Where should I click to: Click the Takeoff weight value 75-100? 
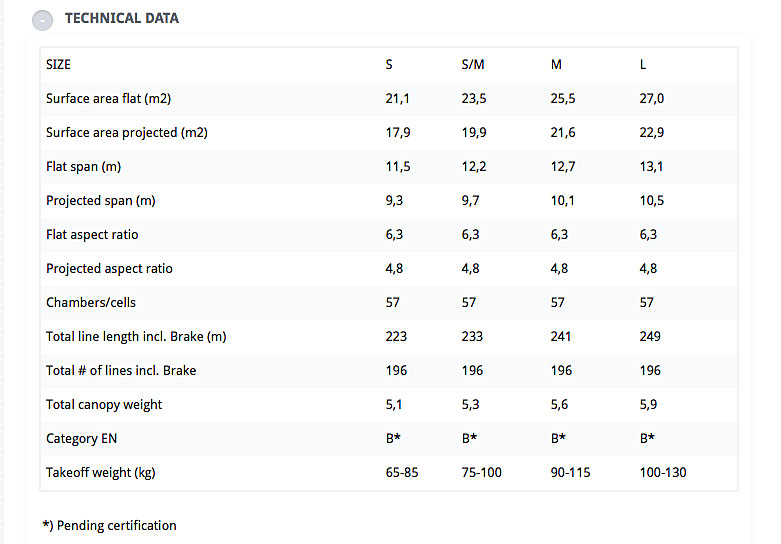pos(482,472)
